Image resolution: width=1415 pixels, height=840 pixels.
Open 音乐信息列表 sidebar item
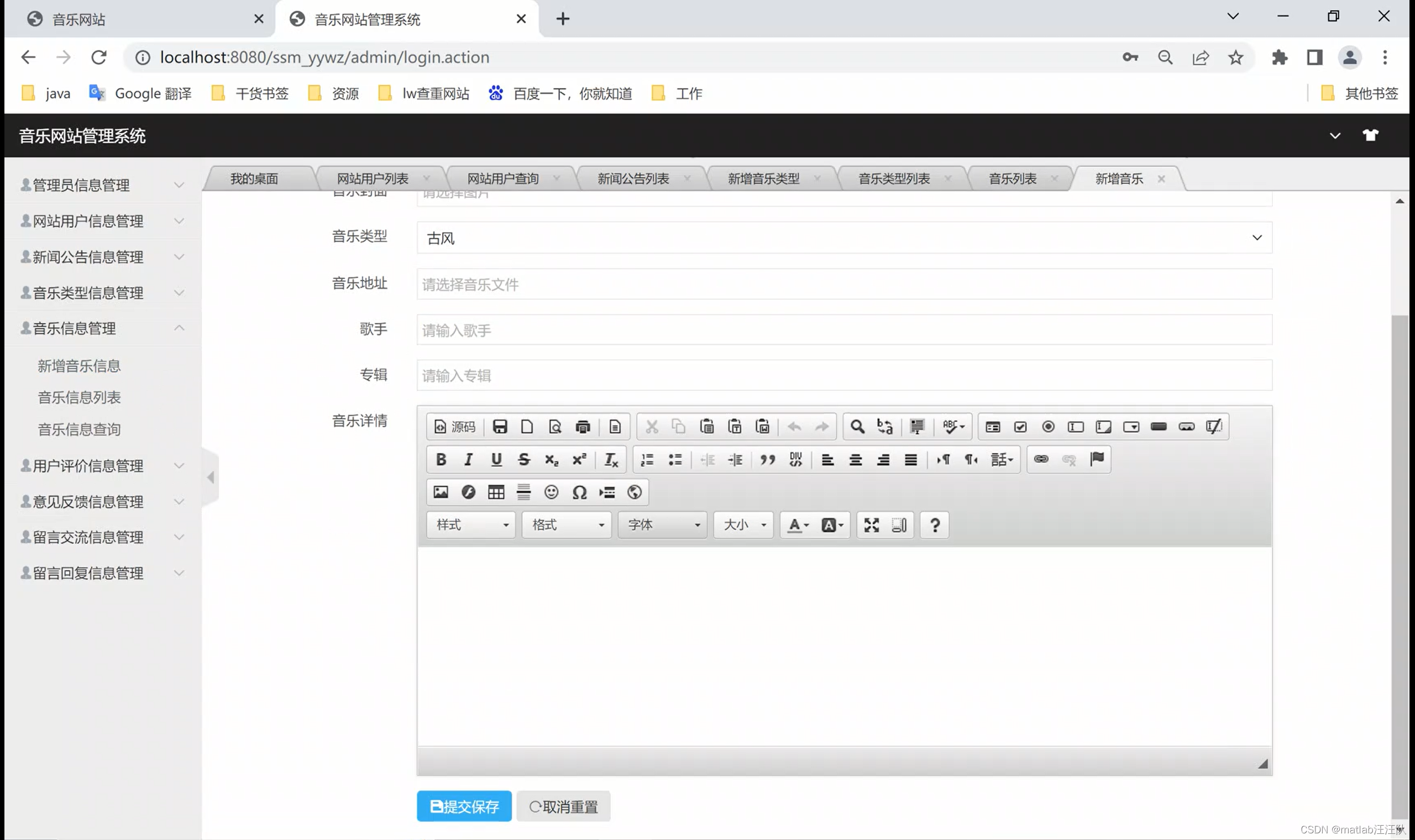click(79, 397)
